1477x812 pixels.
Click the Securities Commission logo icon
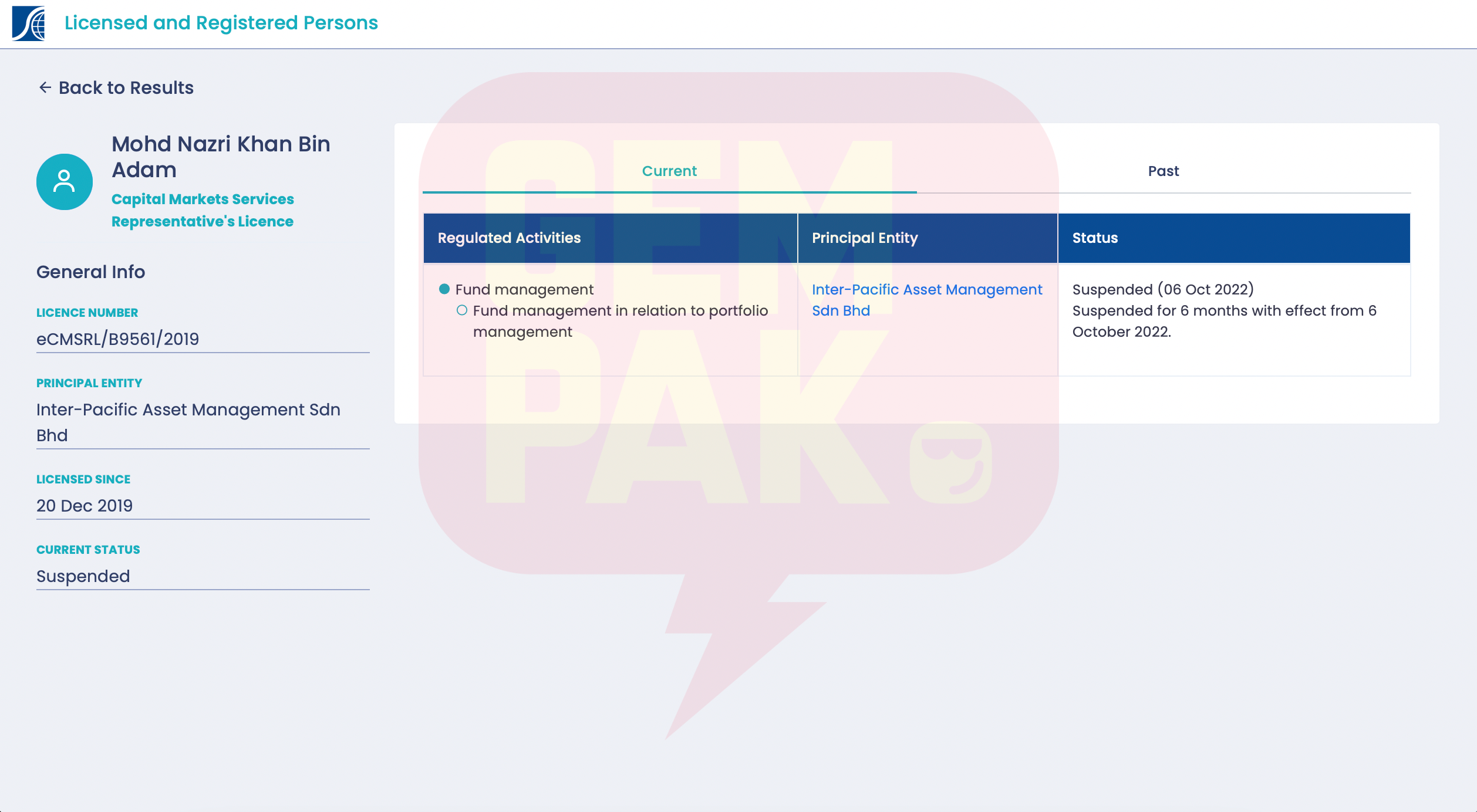pyautogui.click(x=28, y=23)
